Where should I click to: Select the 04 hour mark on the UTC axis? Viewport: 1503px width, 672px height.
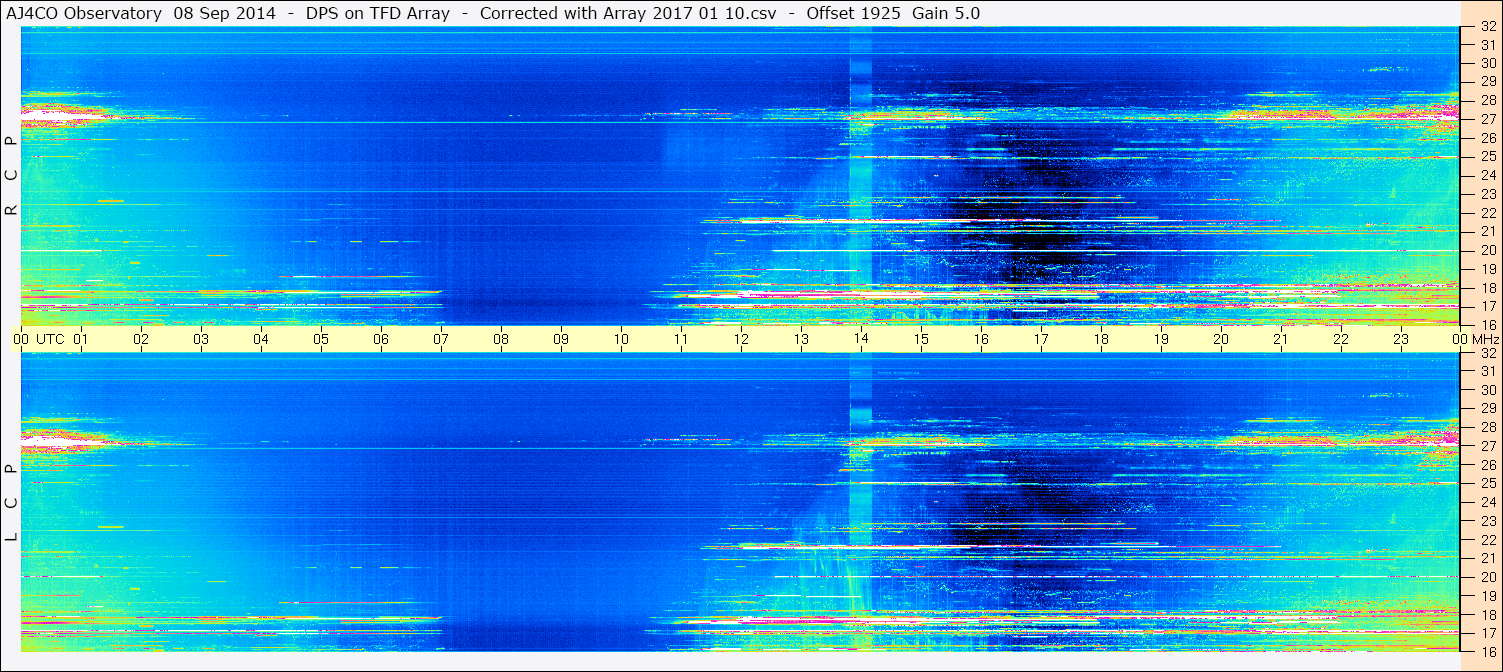[x=261, y=339]
